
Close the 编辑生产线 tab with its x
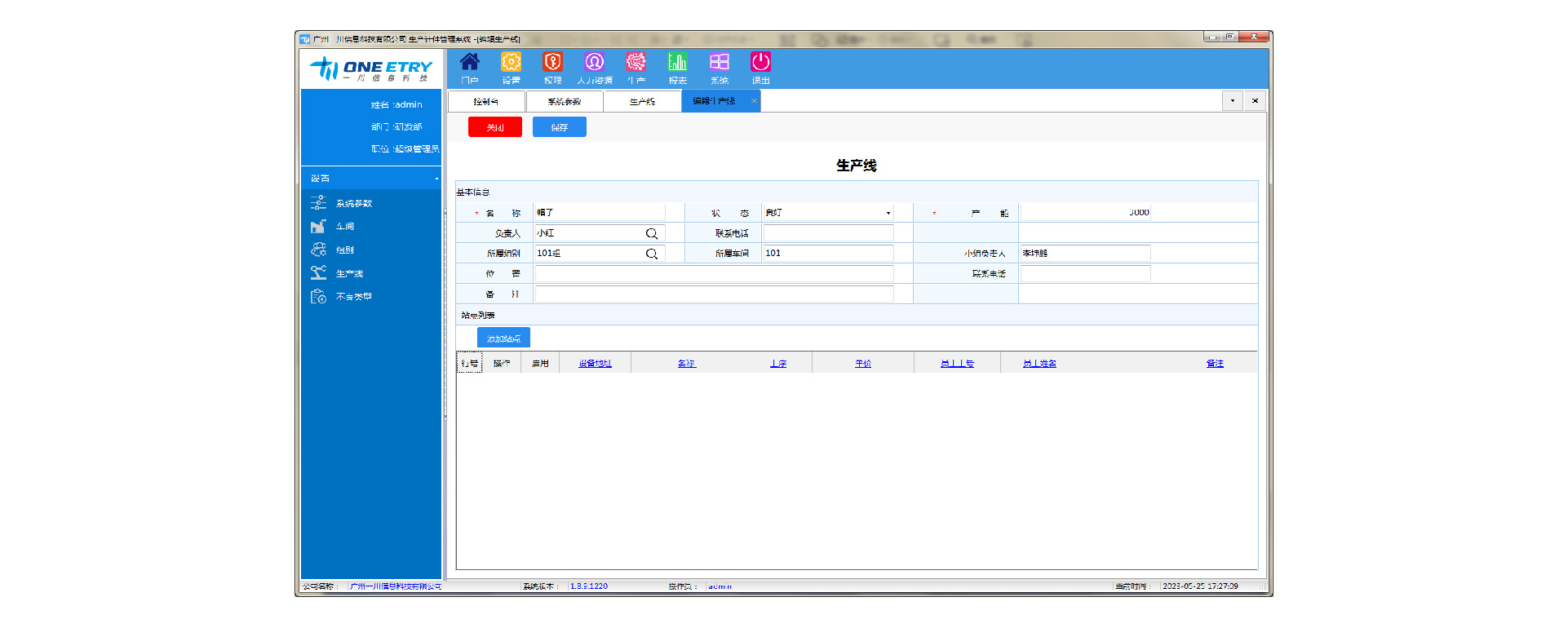(754, 101)
